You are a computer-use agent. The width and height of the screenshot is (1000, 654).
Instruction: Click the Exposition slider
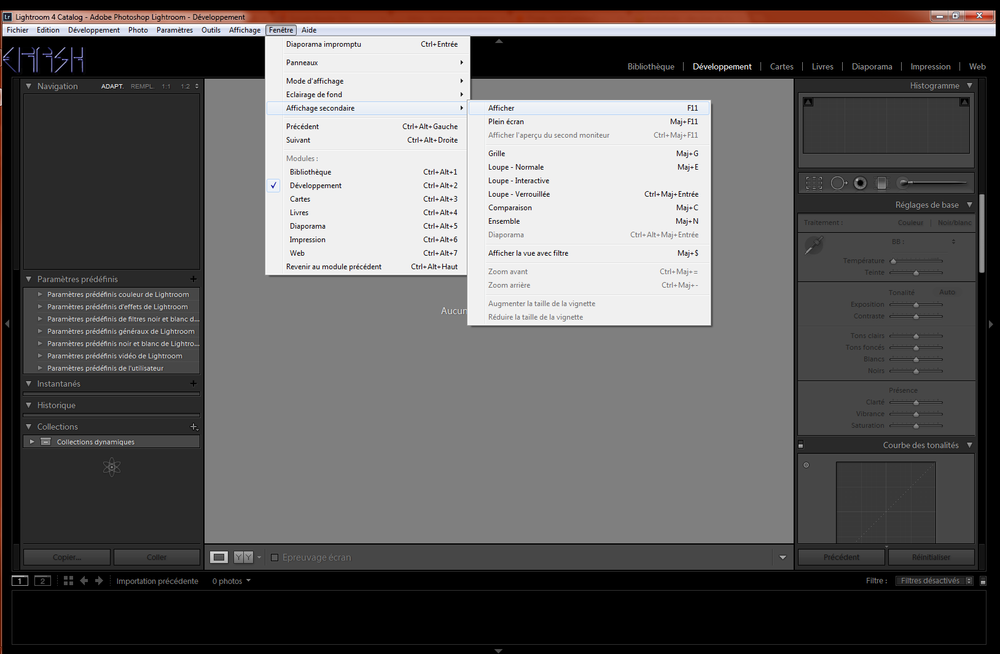pyautogui.click(x=916, y=304)
